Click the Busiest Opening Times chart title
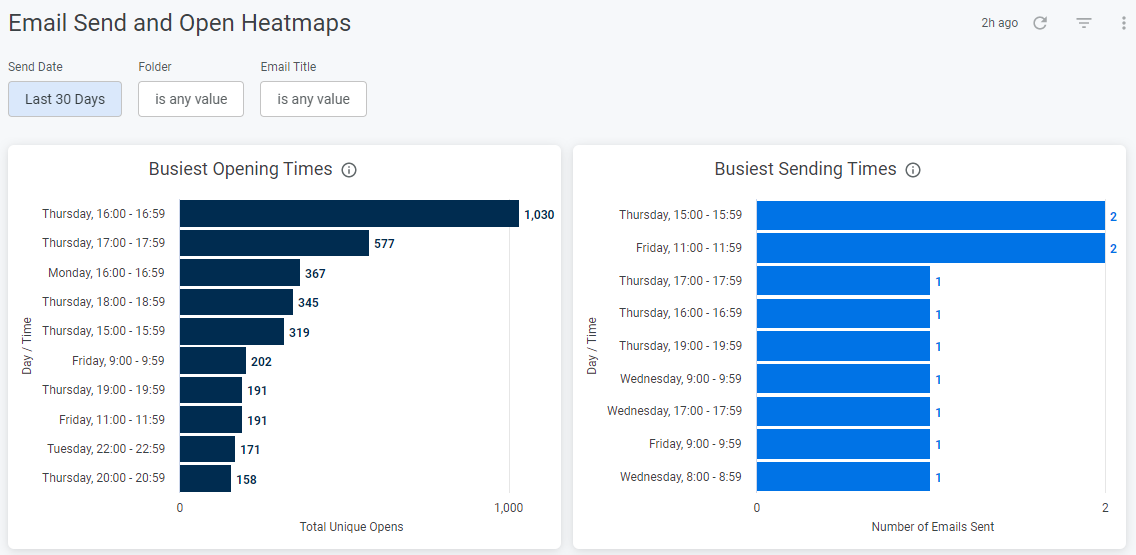This screenshot has height=555, width=1136. [240, 169]
